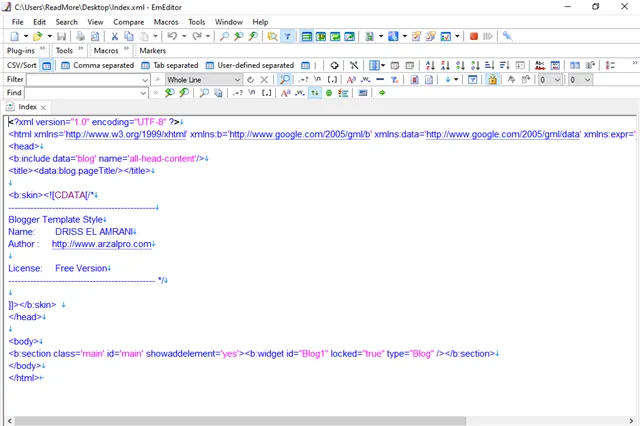Image resolution: width=640 pixels, height=426 pixels.
Task: Expand the Whole Line dropdown
Action: [x=237, y=80]
